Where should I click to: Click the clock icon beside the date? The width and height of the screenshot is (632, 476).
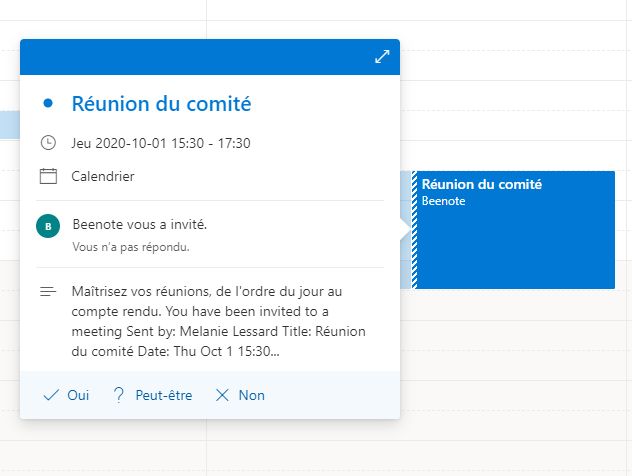click(48, 143)
